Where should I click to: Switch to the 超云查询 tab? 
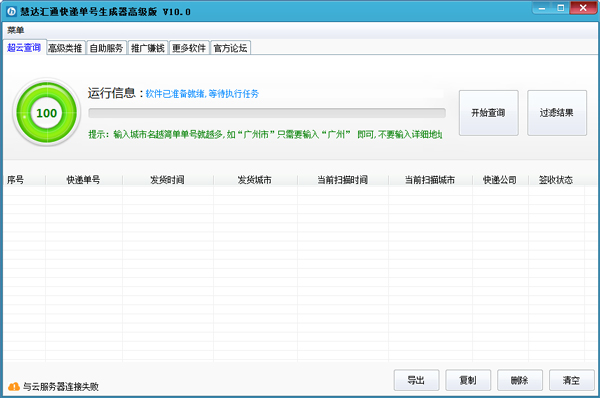pos(24,47)
